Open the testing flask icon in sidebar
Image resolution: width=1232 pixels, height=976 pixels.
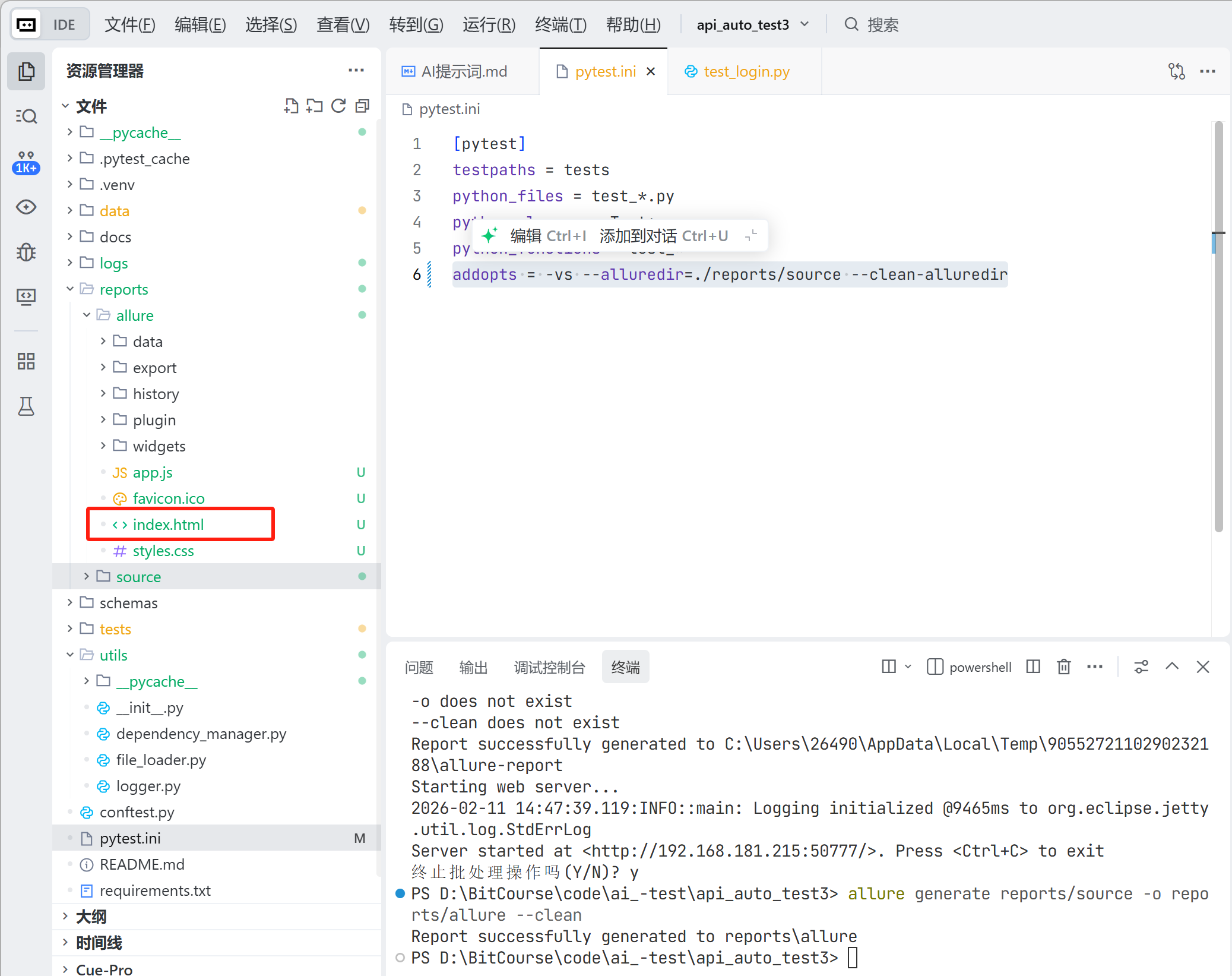coord(26,407)
